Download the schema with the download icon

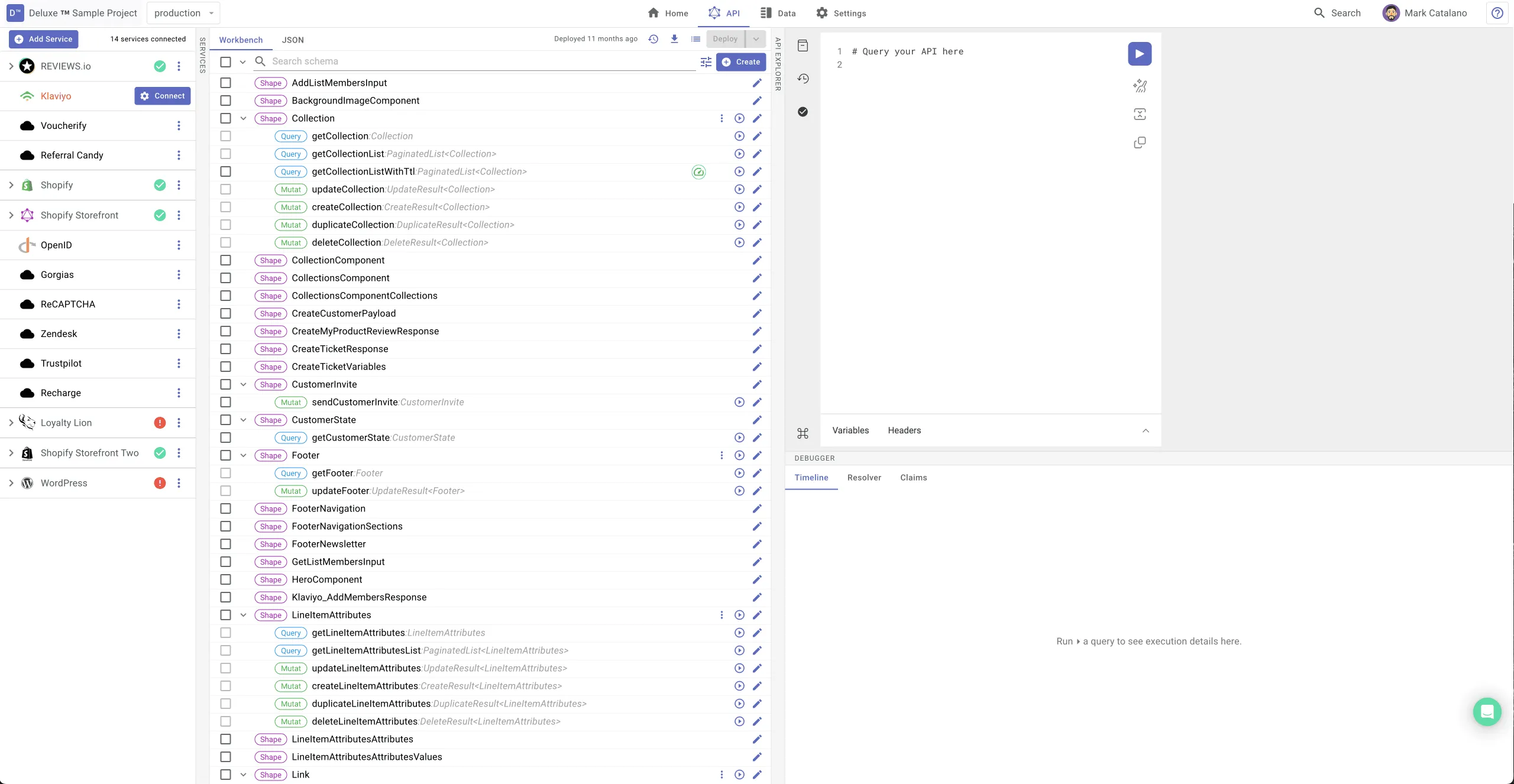pos(674,39)
